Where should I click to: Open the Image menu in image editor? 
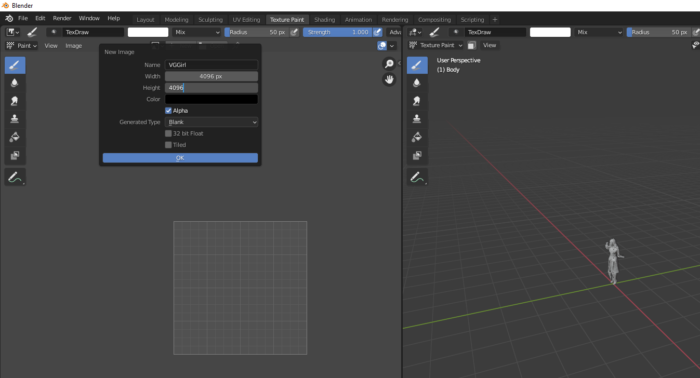74,46
